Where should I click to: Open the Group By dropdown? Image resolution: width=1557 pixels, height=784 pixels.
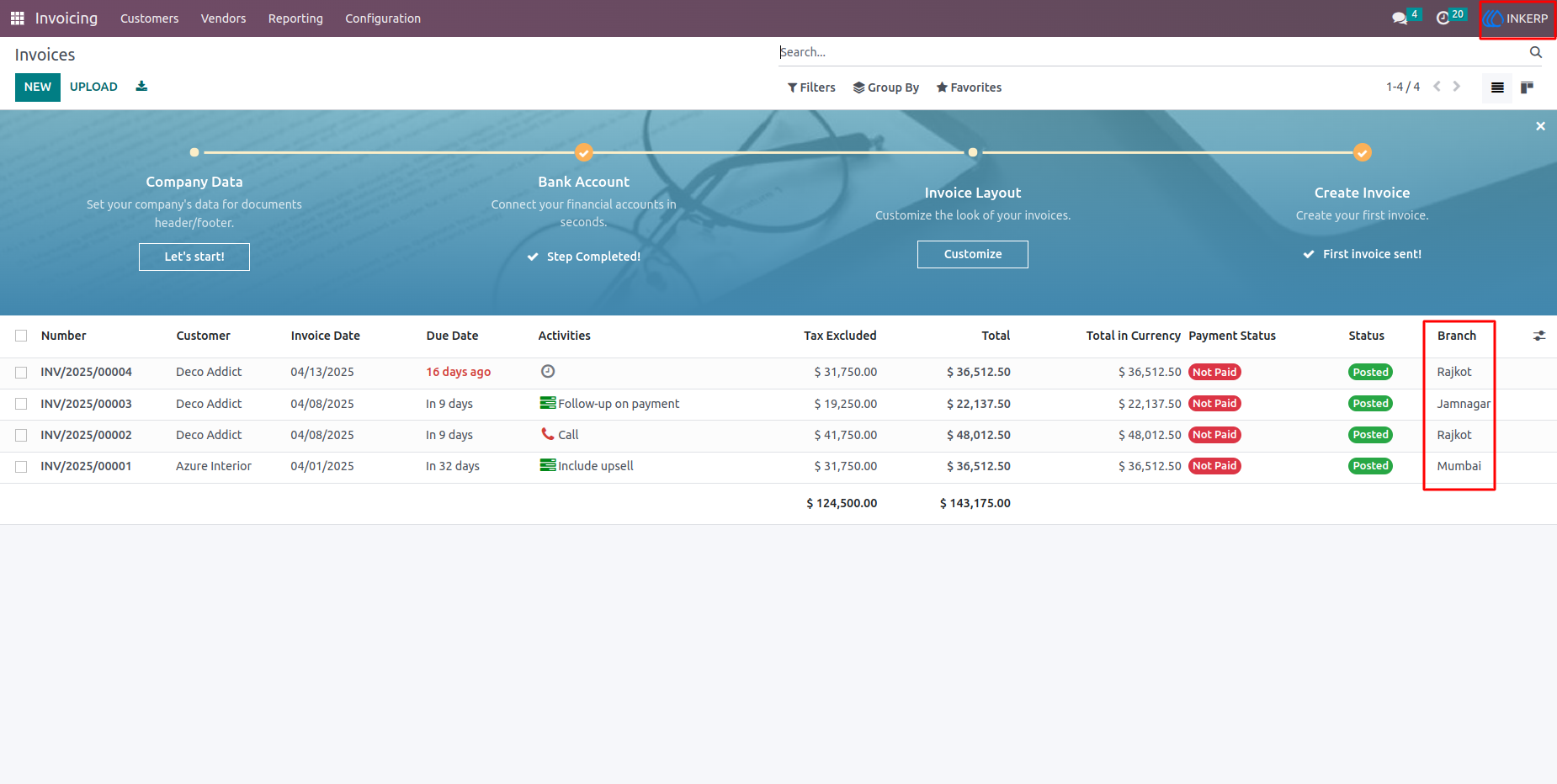(885, 87)
